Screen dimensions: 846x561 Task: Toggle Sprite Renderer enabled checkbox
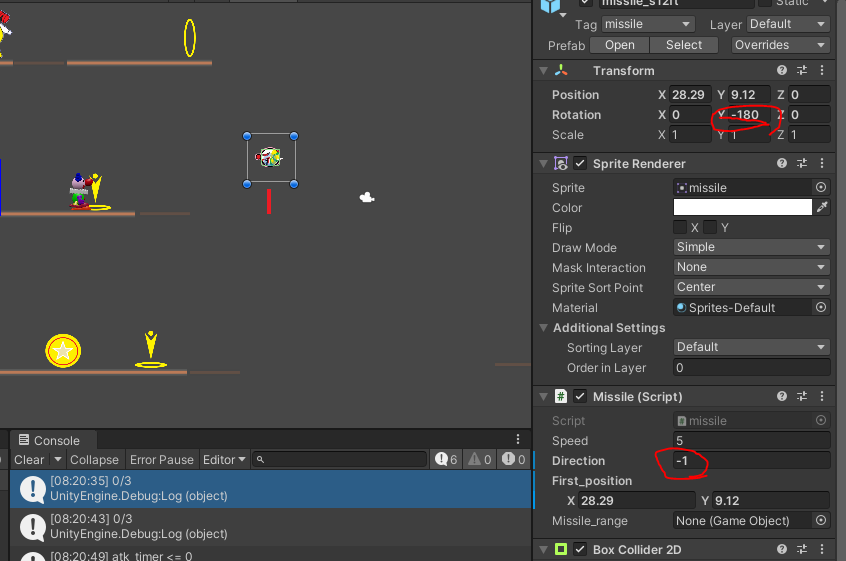(x=580, y=163)
